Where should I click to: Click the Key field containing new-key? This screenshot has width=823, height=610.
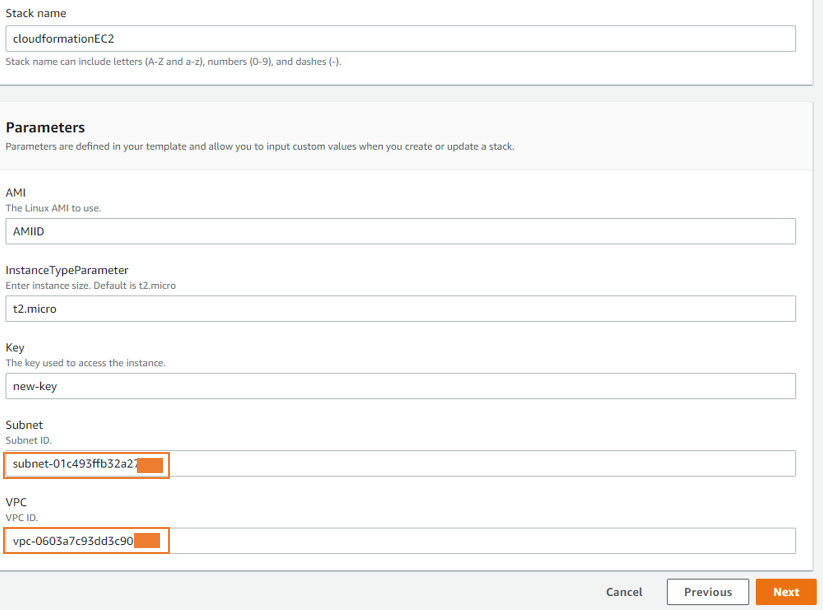tap(400, 386)
